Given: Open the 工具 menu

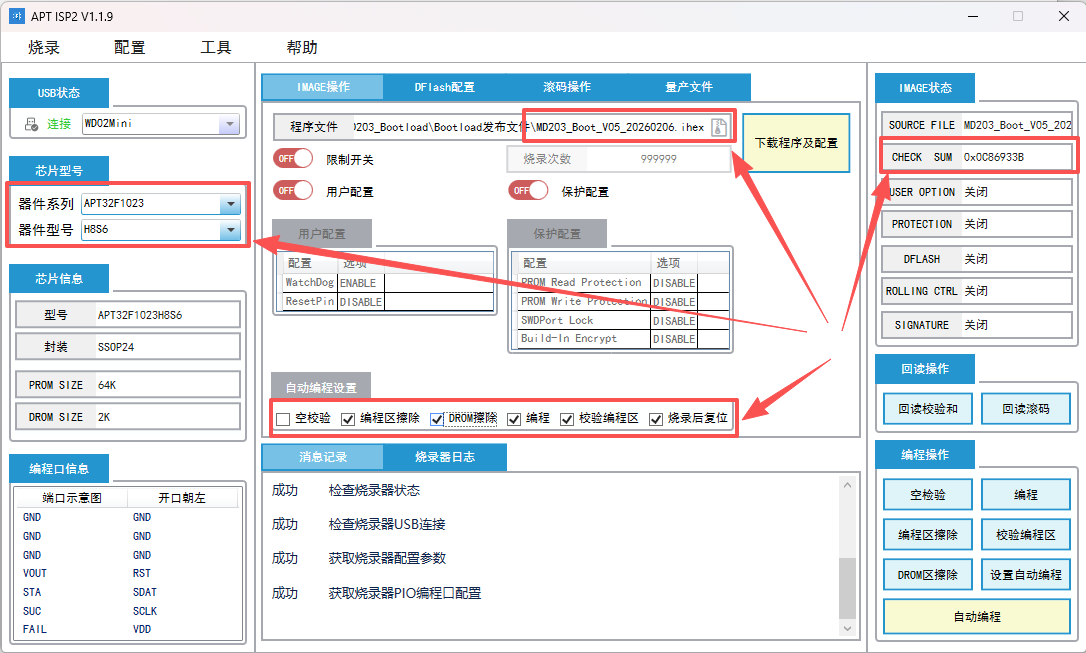Looking at the screenshot, I should point(216,47).
